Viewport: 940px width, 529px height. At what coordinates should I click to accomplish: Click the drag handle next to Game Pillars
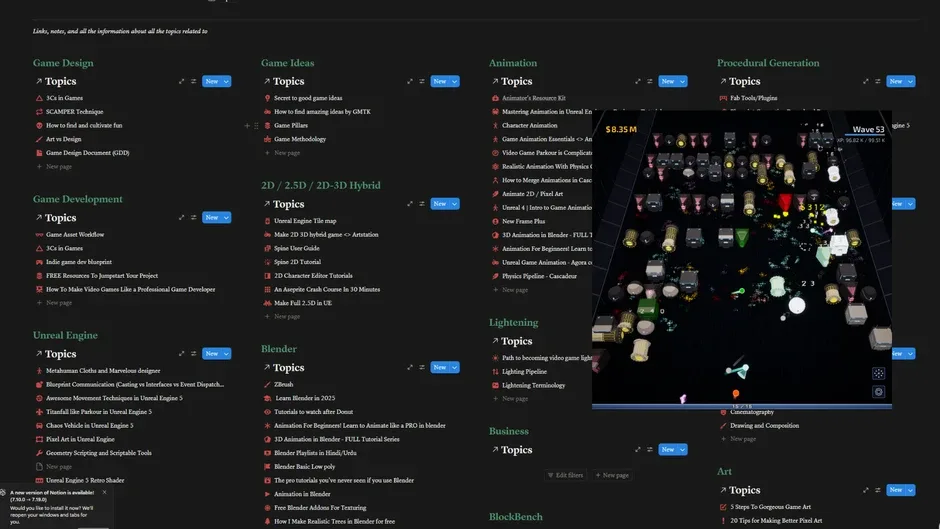click(257, 125)
